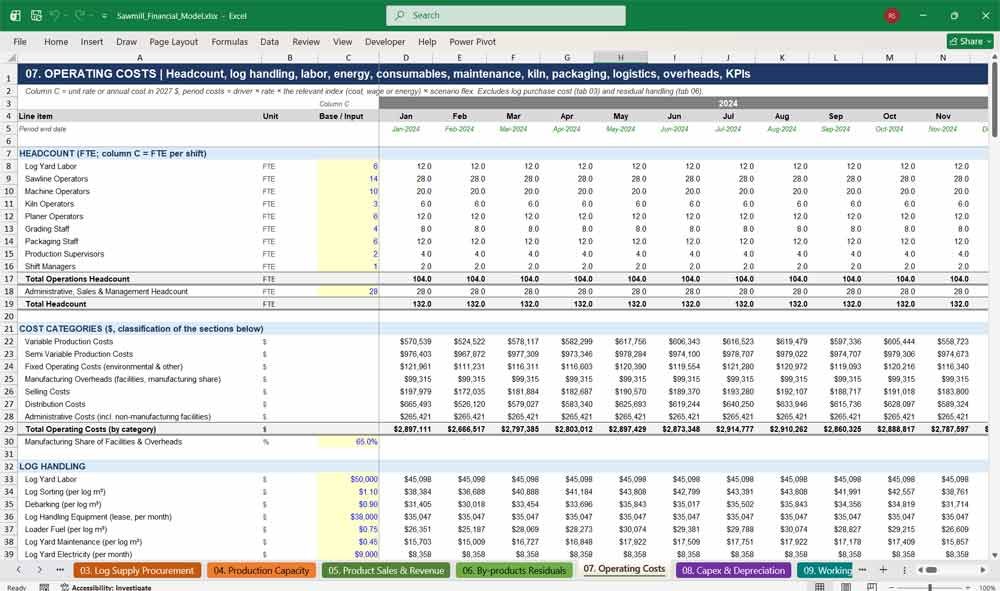Select the 65.0% Manufacturing Share input cell
1000x591 pixels.
point(348,442)
